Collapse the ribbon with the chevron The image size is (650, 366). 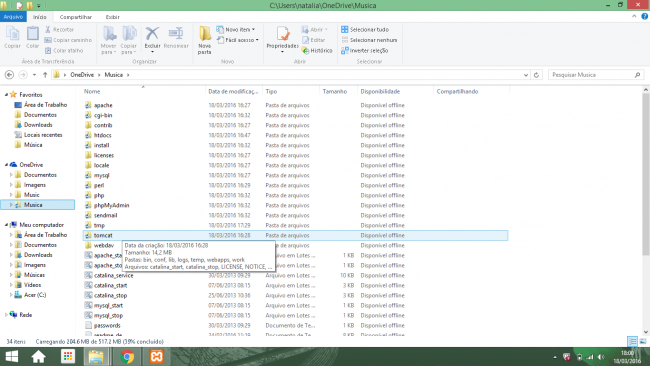(634, 17)
